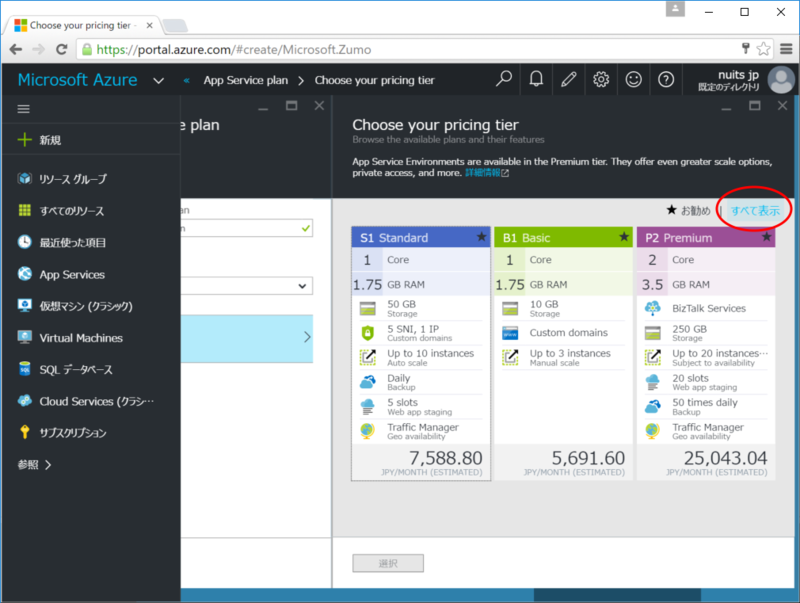800x603 pixels.
Task: Click the 5,691.60 price on B1
Action: pyautogui.click(x=588, y=458)
